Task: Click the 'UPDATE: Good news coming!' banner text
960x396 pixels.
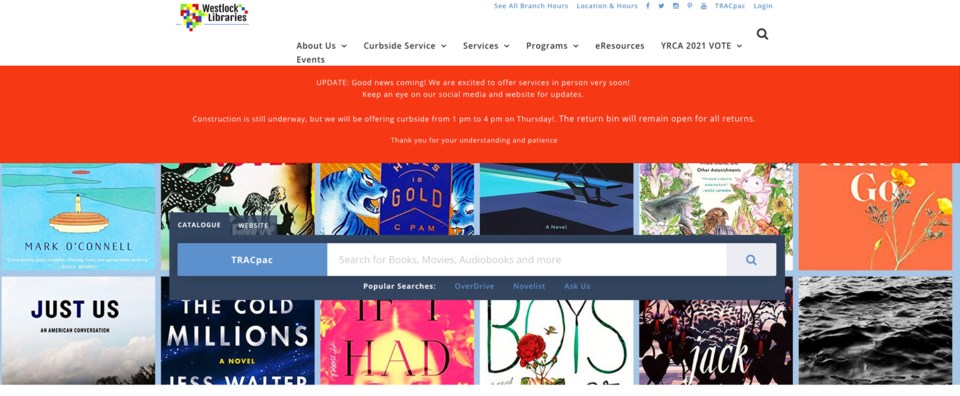Action: [473, 83]
